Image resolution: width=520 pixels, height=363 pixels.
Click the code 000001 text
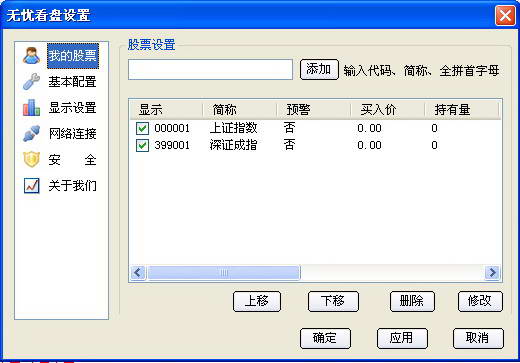(x=172, y=128)
